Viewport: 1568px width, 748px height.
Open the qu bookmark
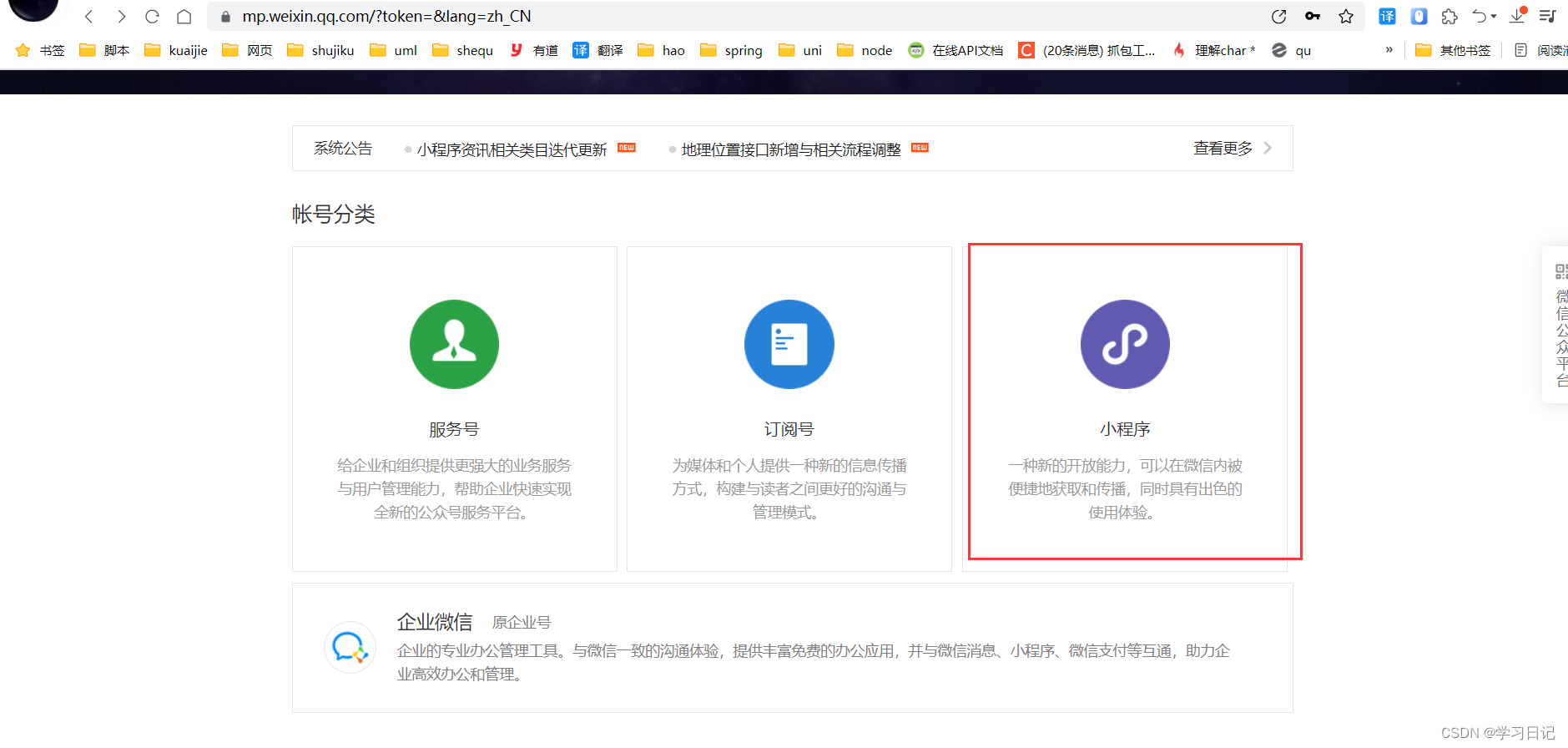click(x=1291, y=50)
